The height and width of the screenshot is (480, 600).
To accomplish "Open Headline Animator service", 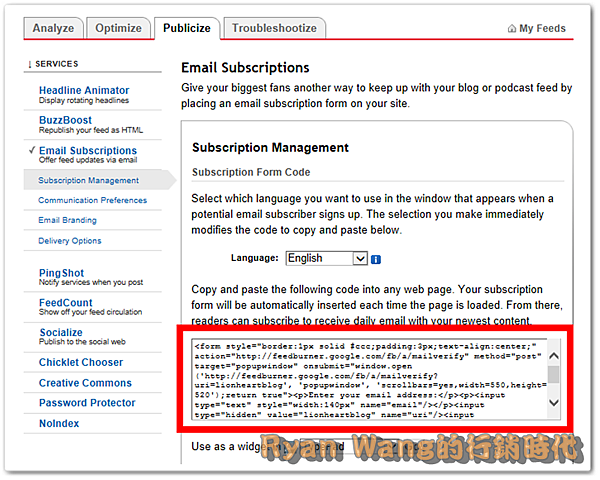I will pyautogui.click(x=84, y=90).
